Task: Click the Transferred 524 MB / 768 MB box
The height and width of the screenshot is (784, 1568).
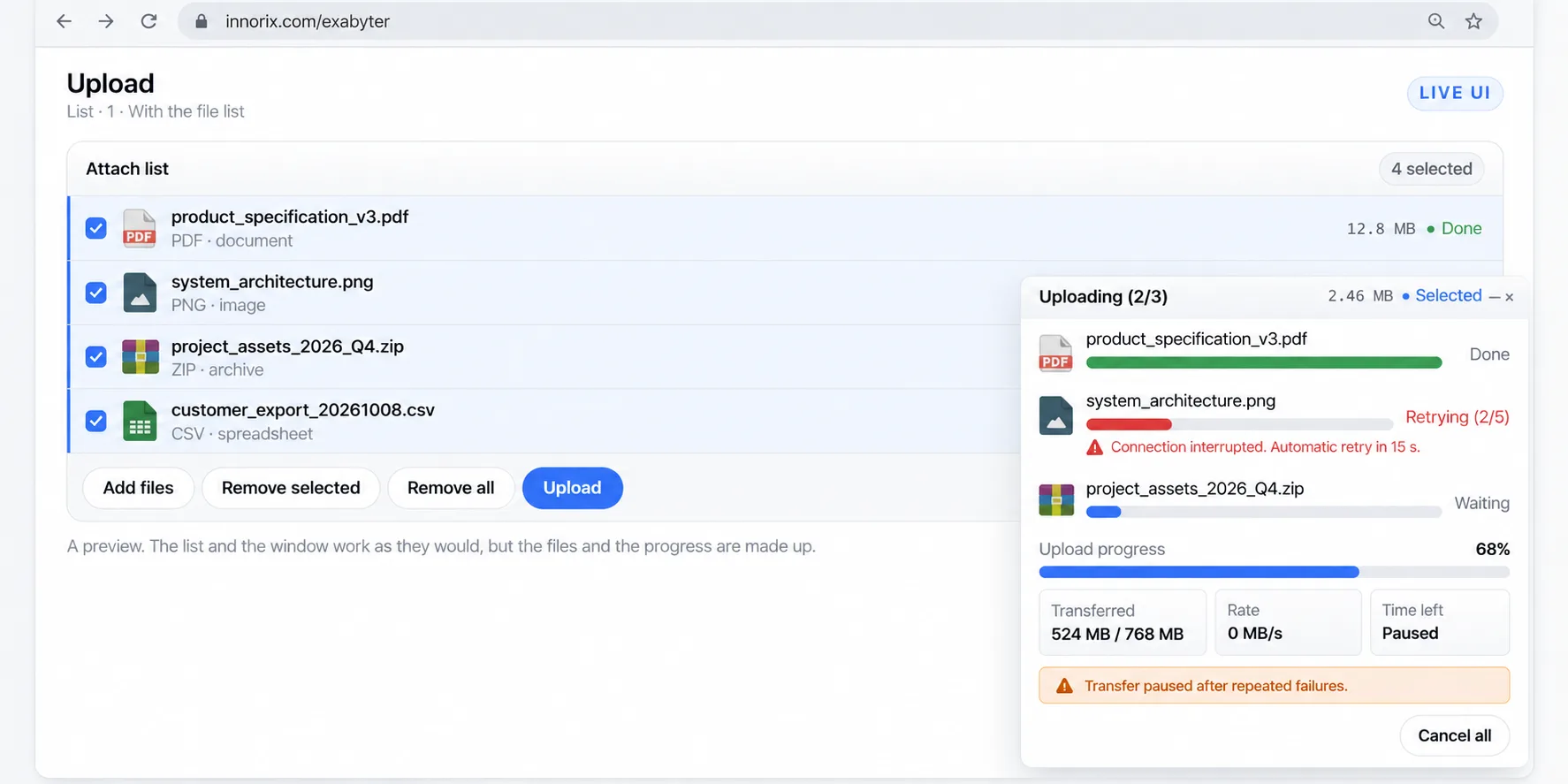Action: point(1123,622)
